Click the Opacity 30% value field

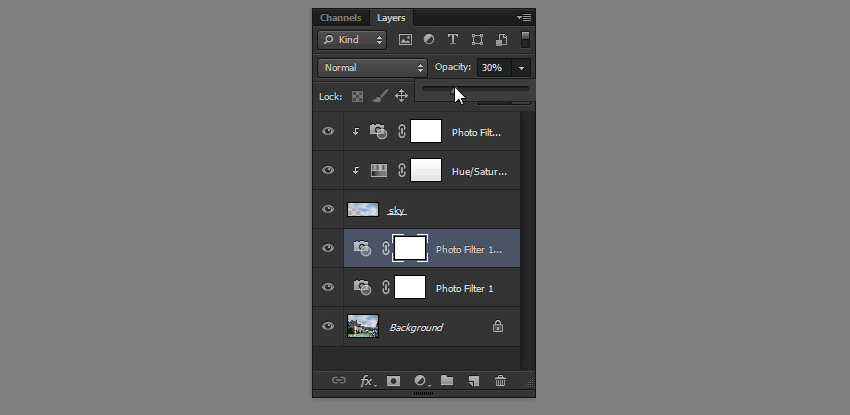[x=494, y=68]
